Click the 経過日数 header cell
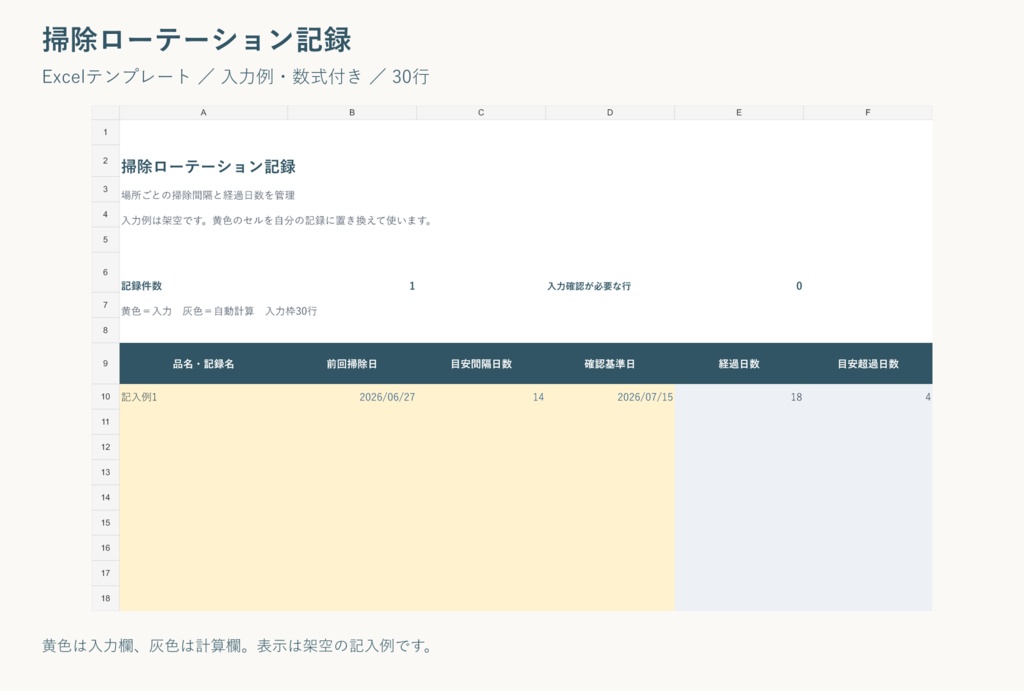1024x691 pixels. coord(739,364)
